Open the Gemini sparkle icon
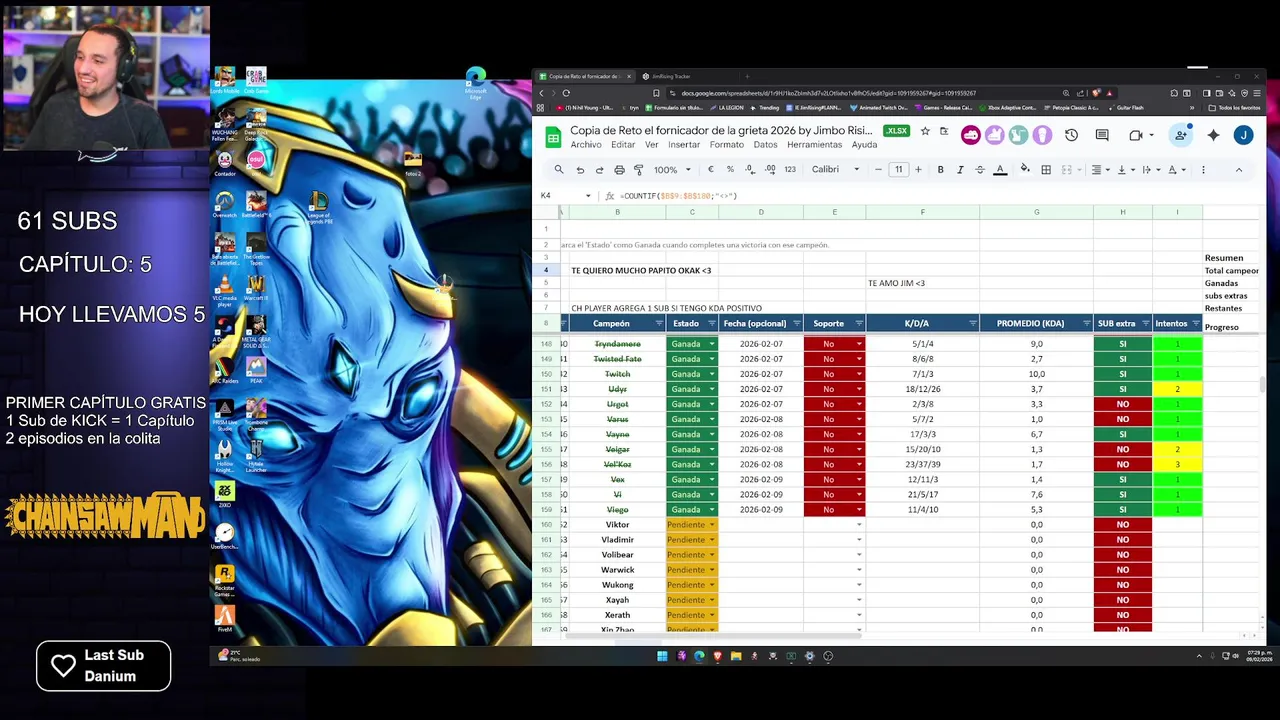Image resolution: width=1280 pixels, height=720 pixels. click(x=1213, y=135)
